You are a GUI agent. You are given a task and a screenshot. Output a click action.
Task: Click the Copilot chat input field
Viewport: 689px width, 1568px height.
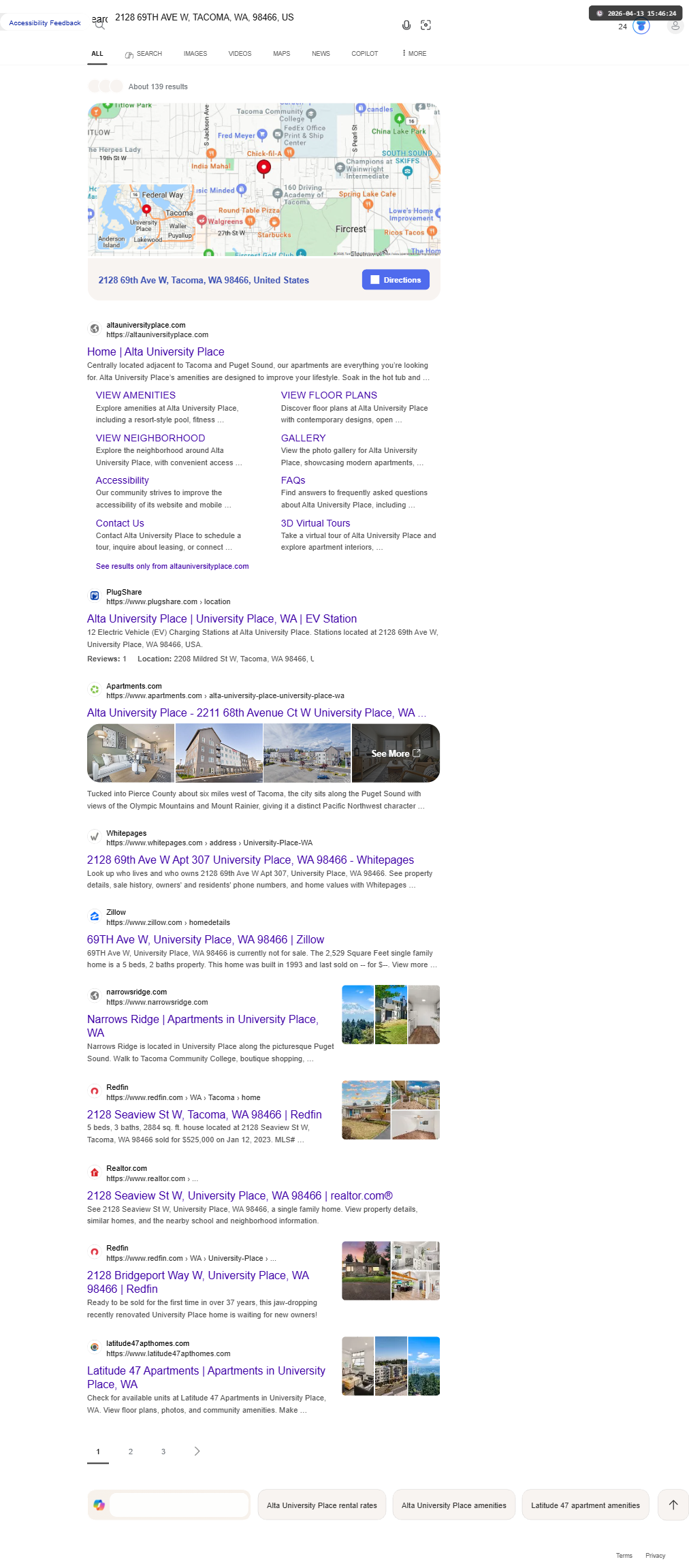coord(180,1505)
